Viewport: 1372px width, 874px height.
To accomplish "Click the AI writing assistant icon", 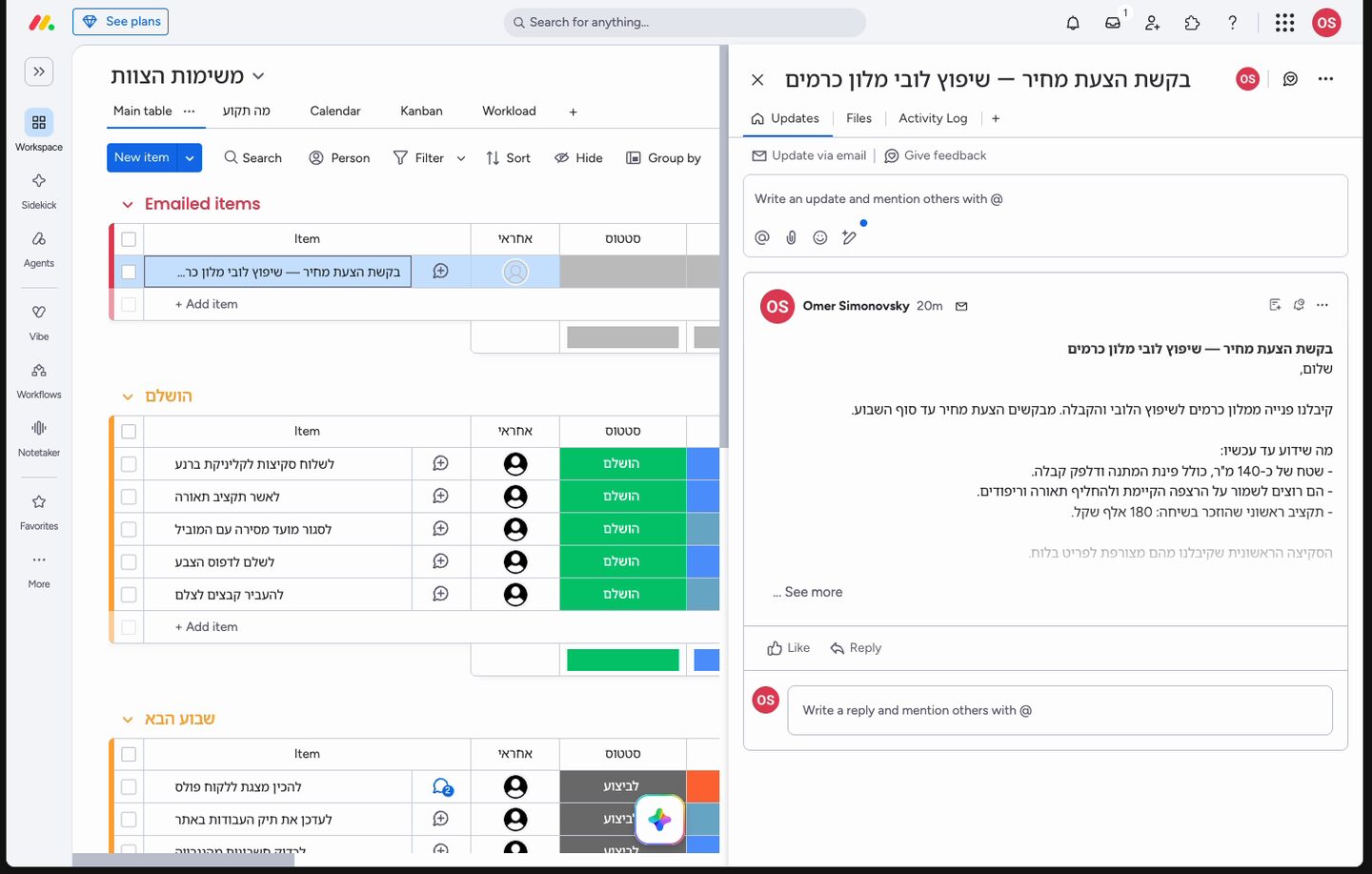I will 850,237.
